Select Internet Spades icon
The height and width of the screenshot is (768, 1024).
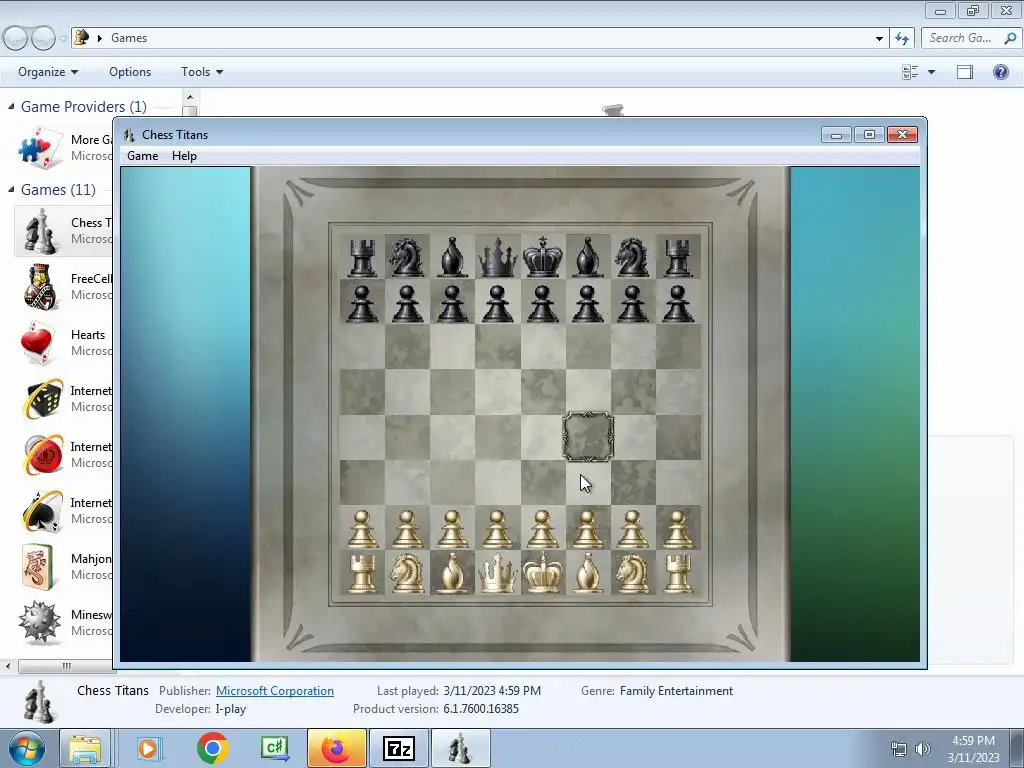[42, 511]
